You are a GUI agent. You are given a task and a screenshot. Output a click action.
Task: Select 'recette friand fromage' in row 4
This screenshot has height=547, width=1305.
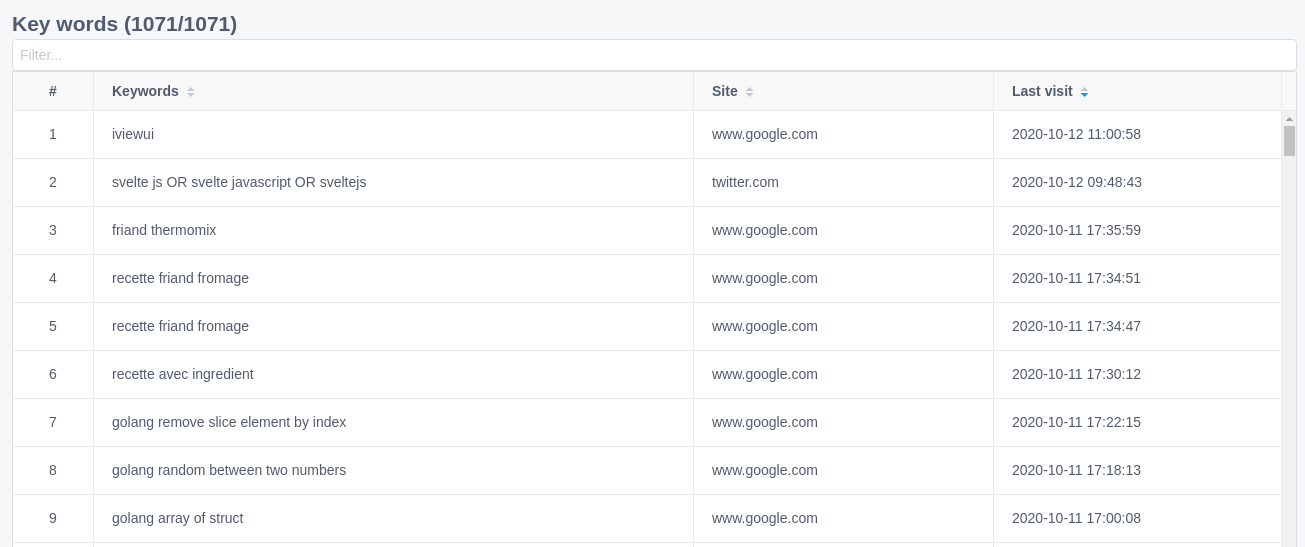[180, 278]
